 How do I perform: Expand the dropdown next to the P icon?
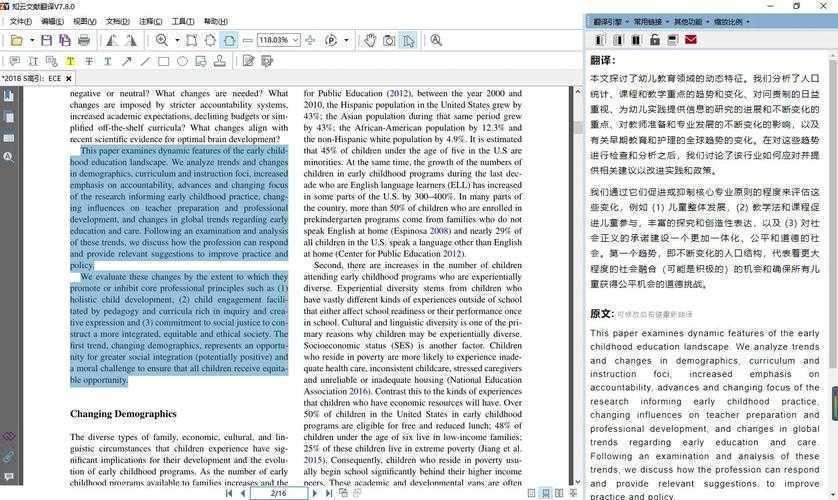tap(346, 41)
